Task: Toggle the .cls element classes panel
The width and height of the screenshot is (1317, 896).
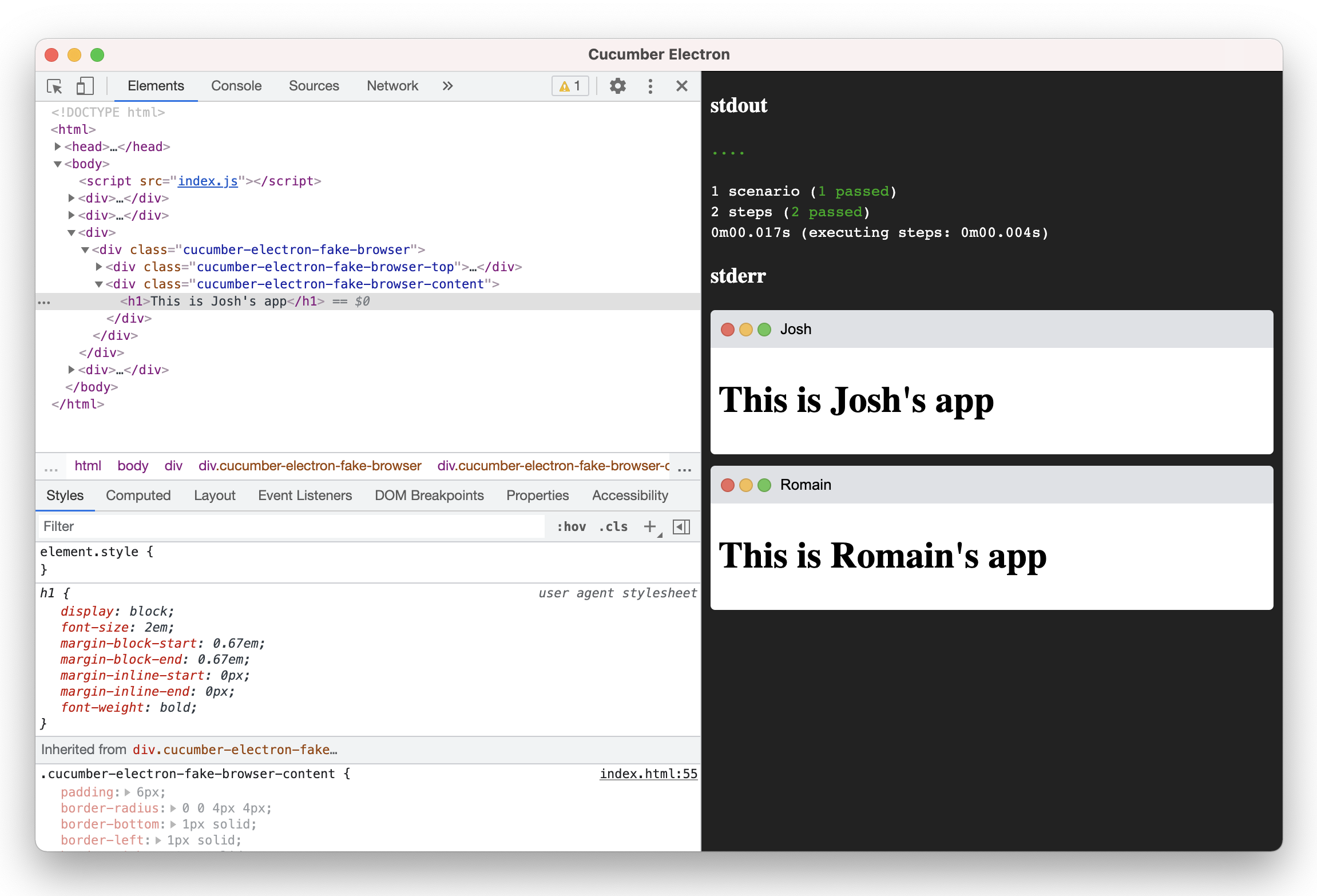Action: click(613, 526)
